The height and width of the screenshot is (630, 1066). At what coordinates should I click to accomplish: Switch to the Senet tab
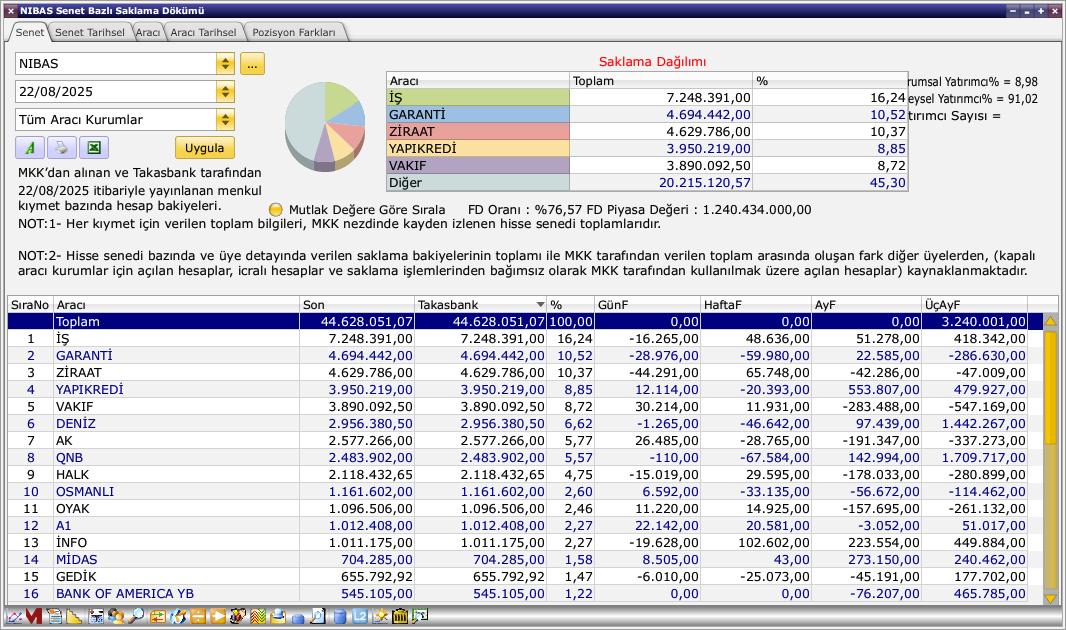point(29,32)
